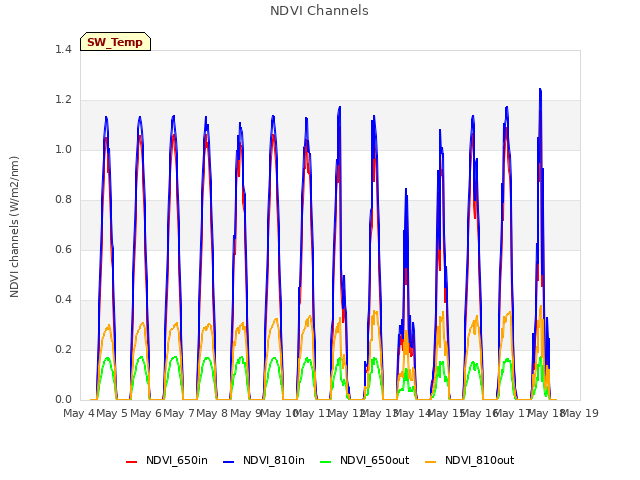The width and height of the screenshot is (640, 480).
Task: Click the red NDVI_650in legend swatch
Action: pyautogui.click(x=131, y=462)
